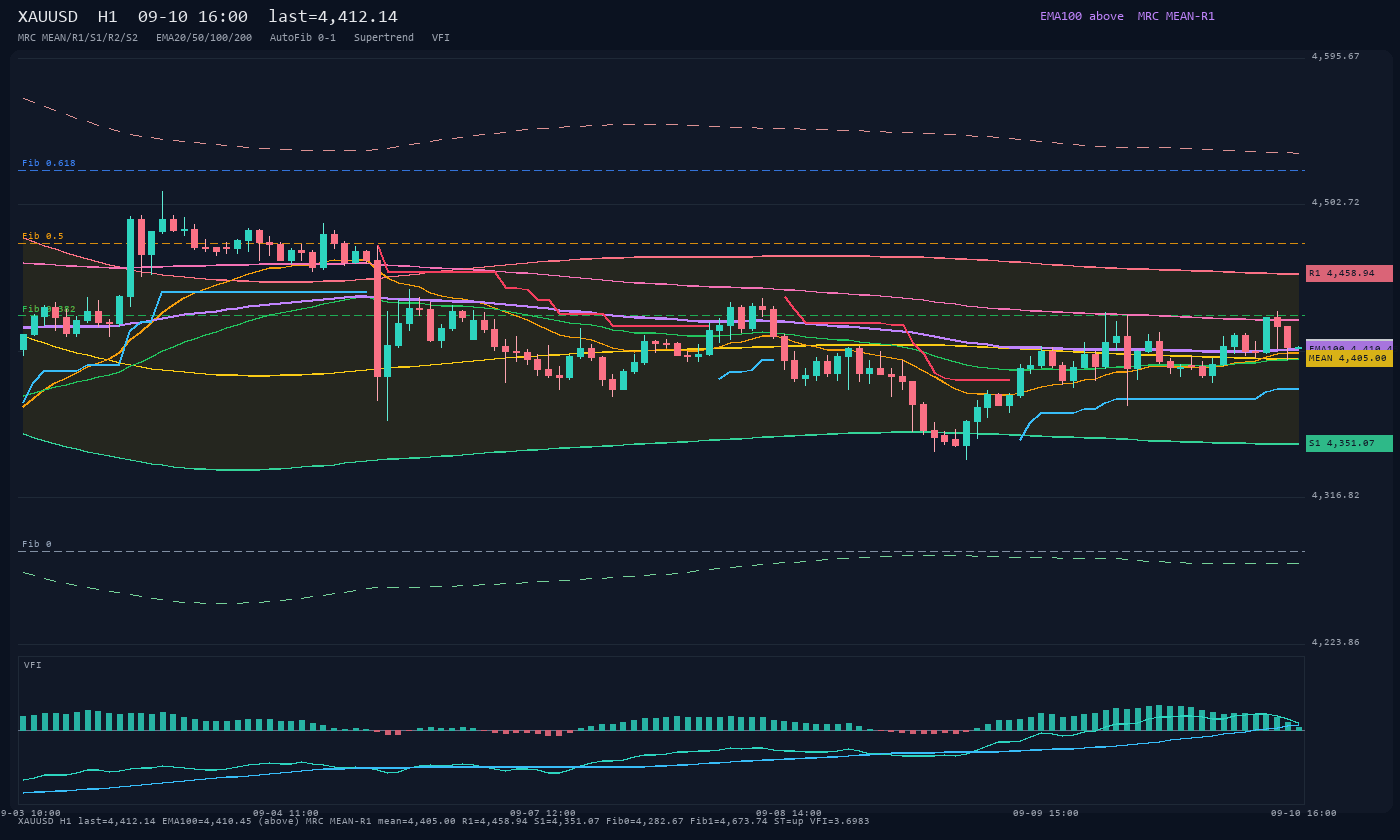Click the Fib 0 level label
This screenshot has width=1400, height=840.
pos(37,544)
